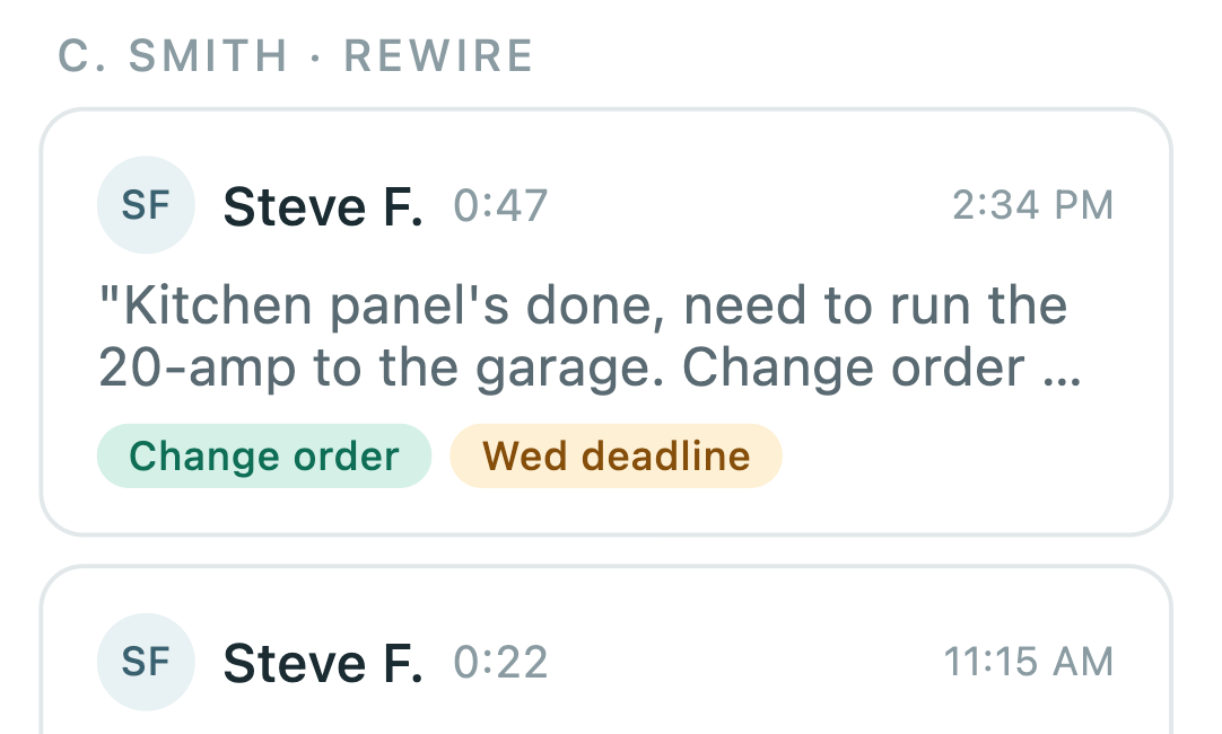Toggle Steve F.'s name on the top card
The height and width of the screenshot is (734, 1222).
[324, 206]
